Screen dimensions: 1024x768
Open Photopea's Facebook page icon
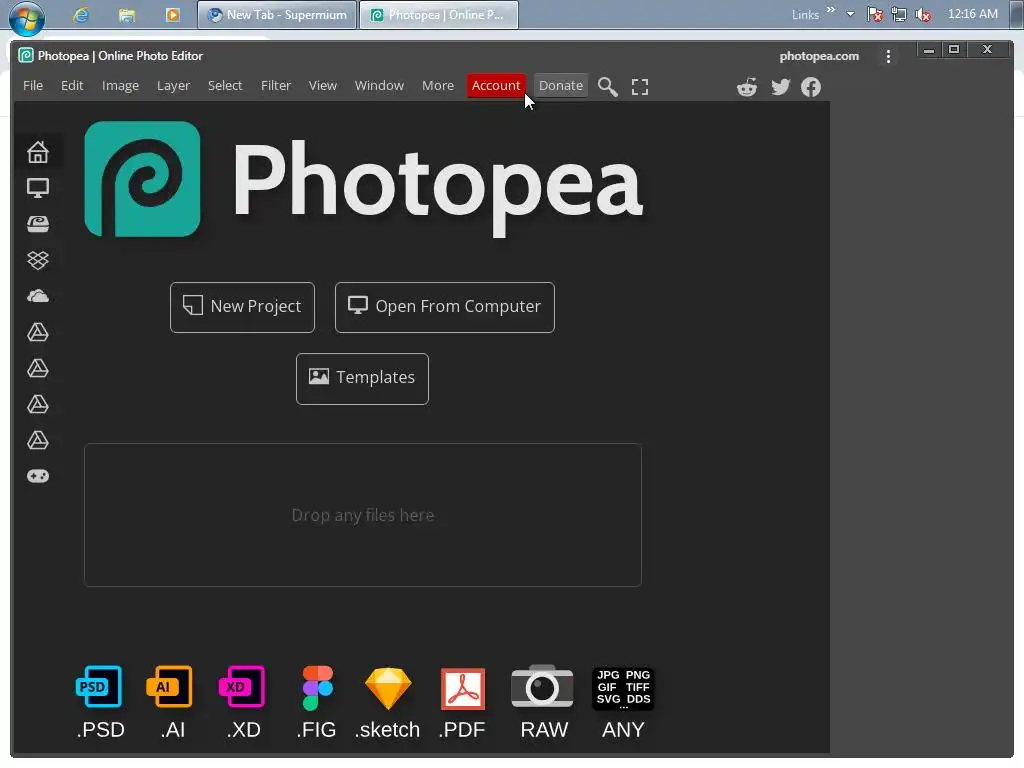coord(811,87)
